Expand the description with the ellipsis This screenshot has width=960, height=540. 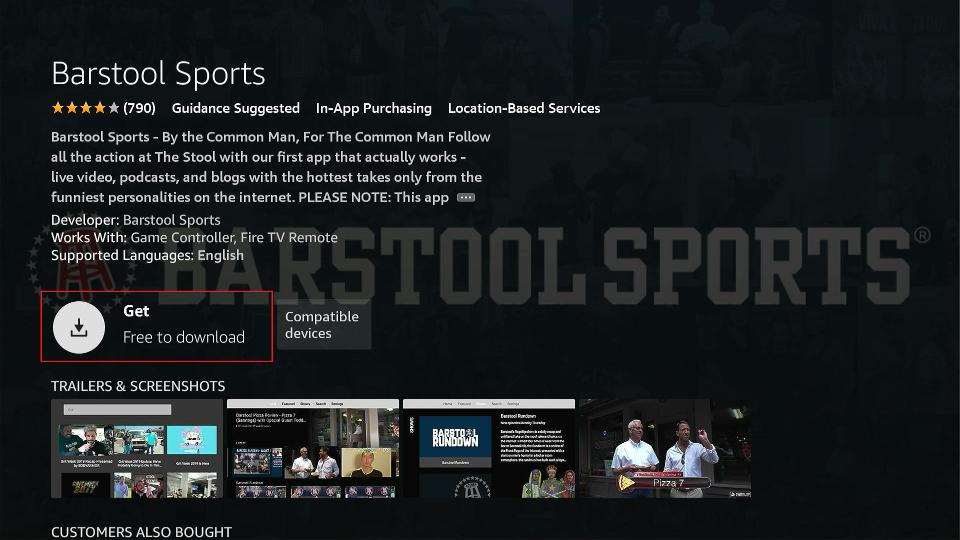[466, 198]
